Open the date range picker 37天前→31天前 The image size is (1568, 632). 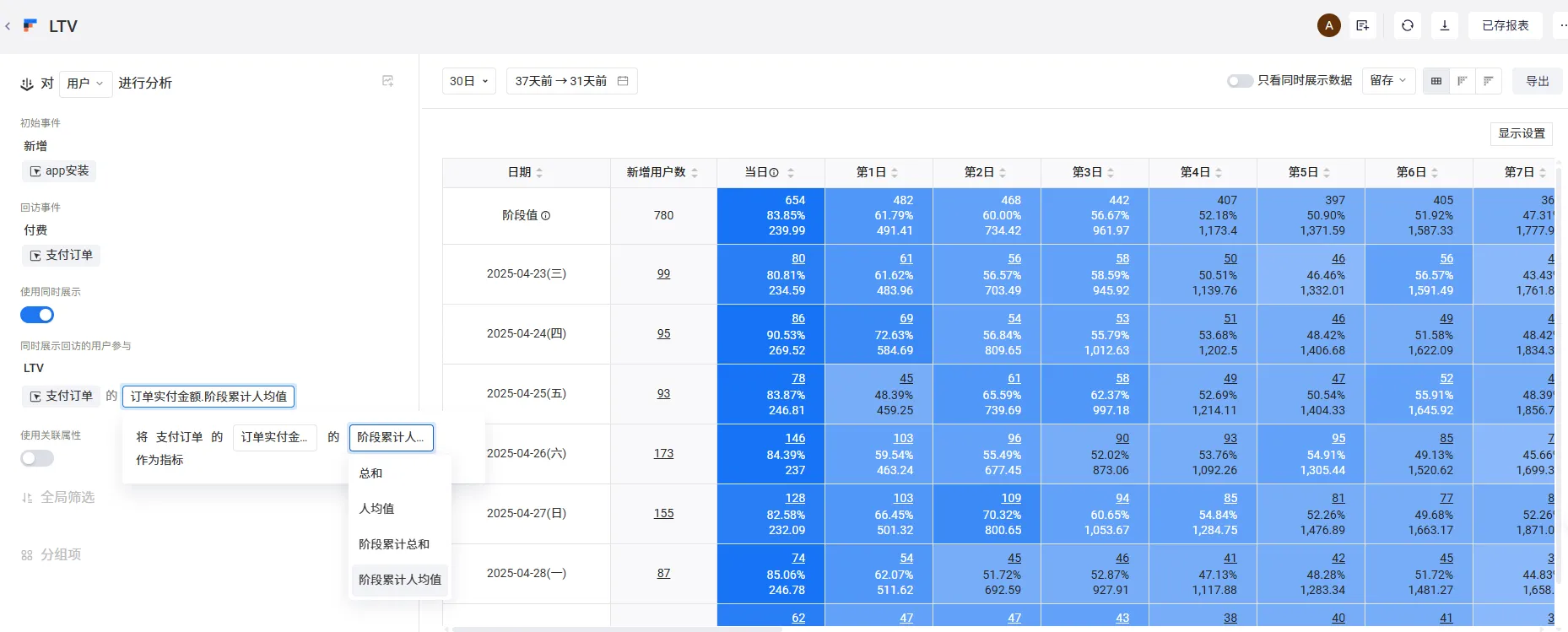[x=571, y=81]
